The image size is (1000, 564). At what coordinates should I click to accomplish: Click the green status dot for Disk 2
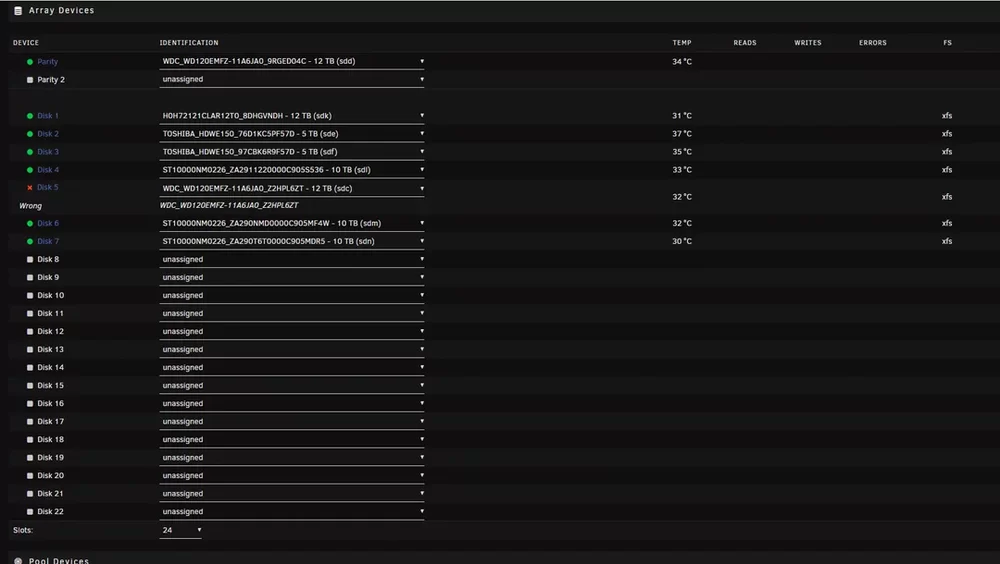(30, 134)
